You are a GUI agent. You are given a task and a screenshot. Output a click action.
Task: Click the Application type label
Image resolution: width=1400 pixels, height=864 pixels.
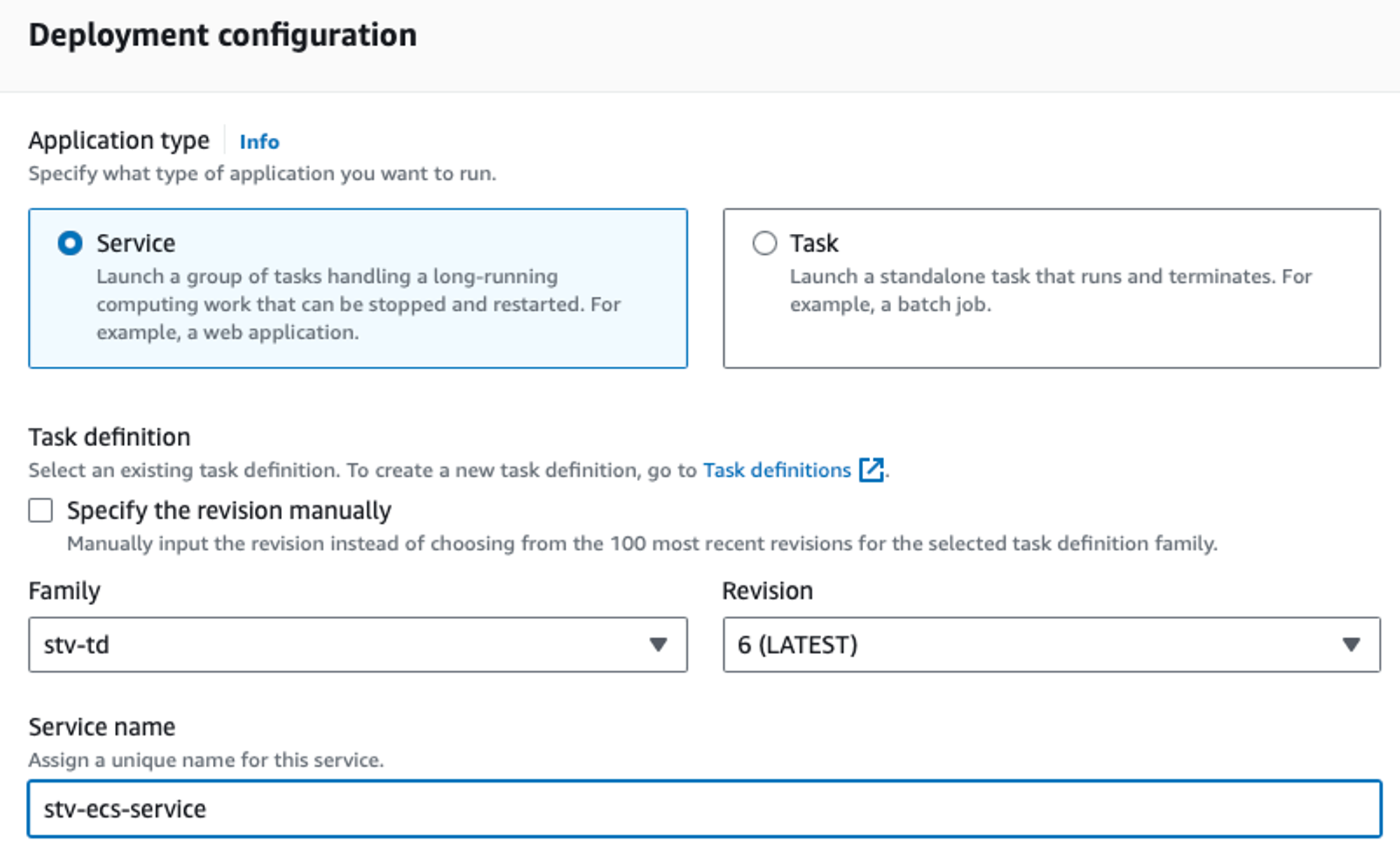click(119, 141)
